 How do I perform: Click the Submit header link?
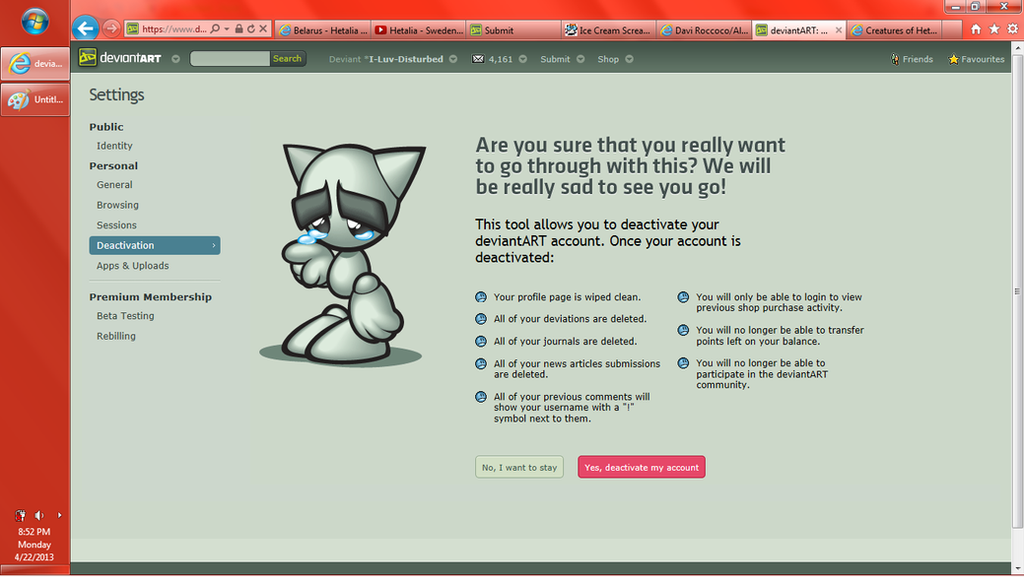pyautogui.click(x=555, y=59)
